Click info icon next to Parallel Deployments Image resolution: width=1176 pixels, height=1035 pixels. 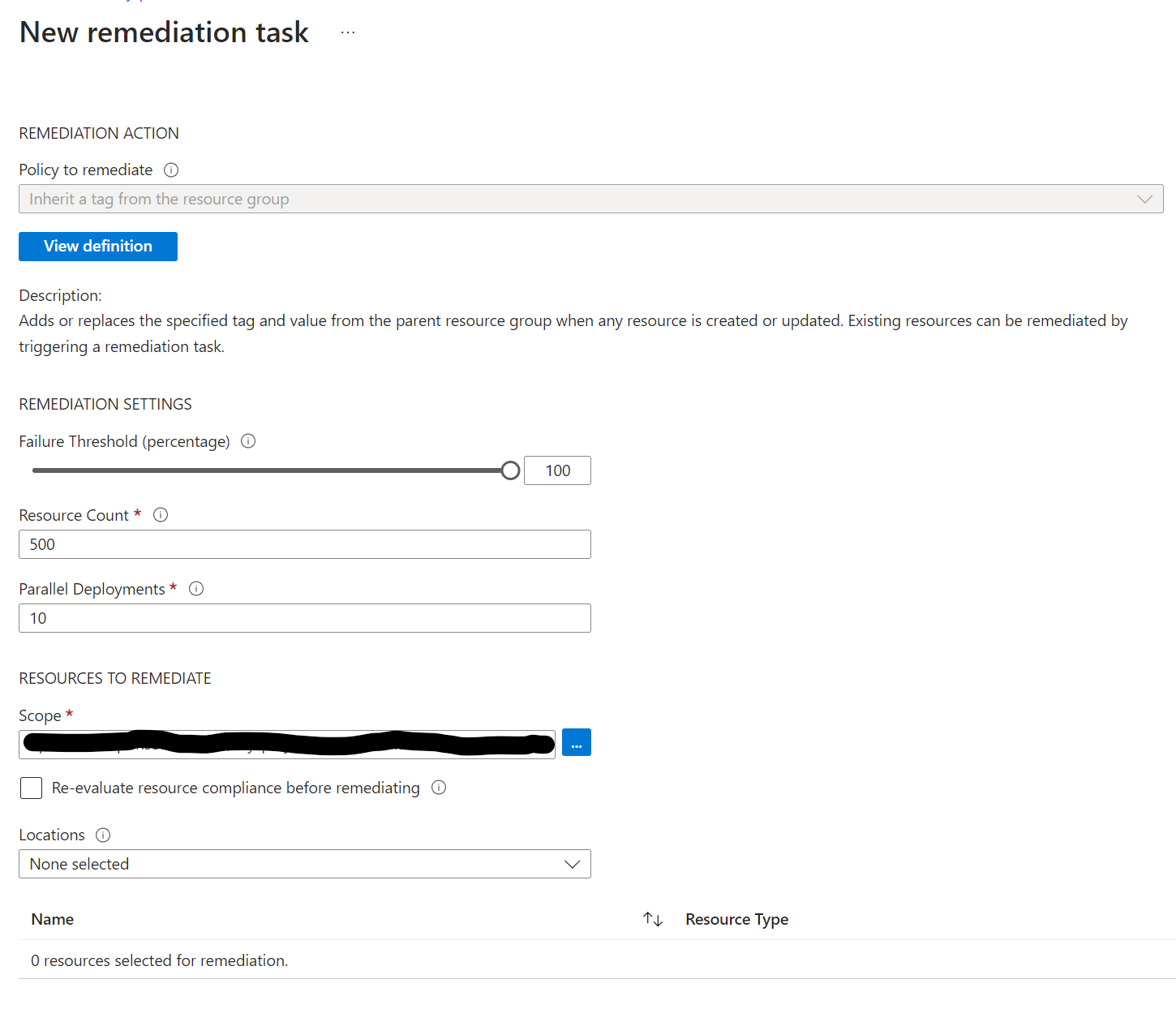(196, 588)
